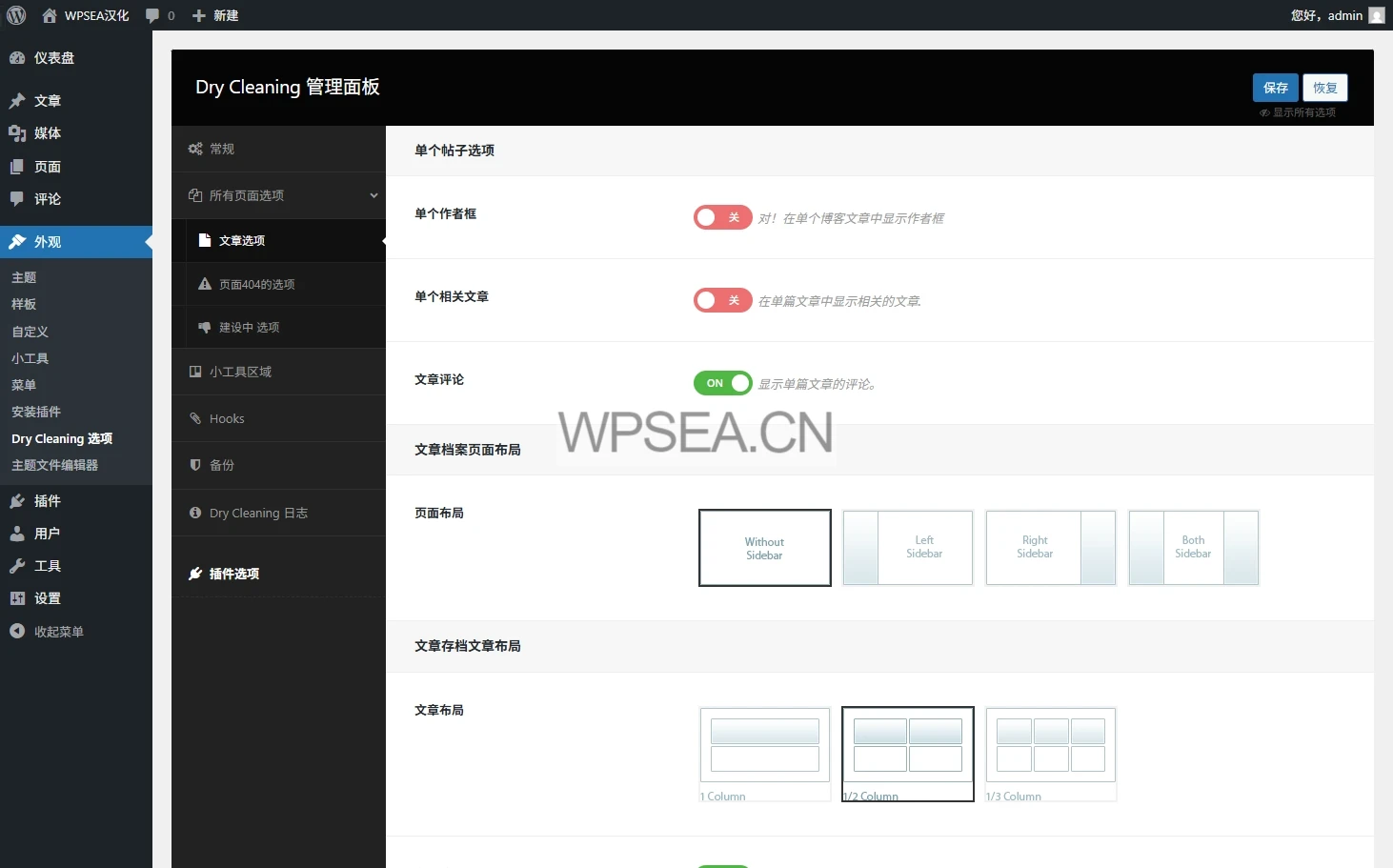
Task: Toggle the 单个作者框 switch on
Action: coord(722,218)
